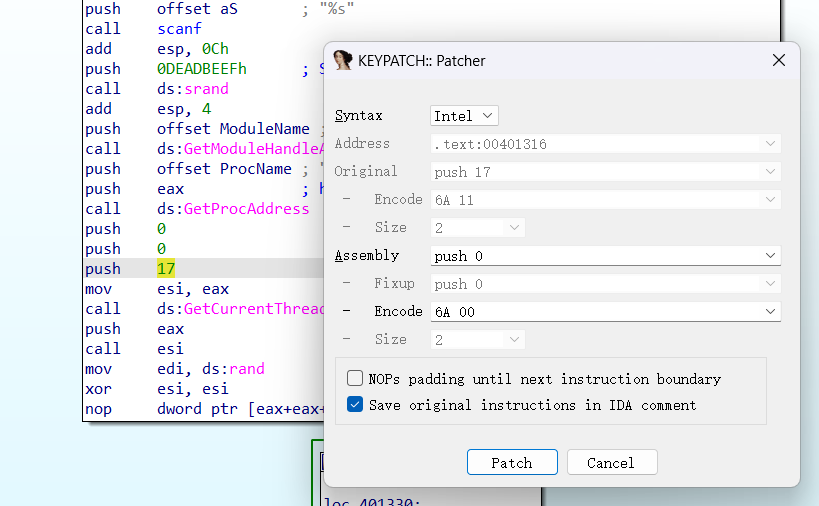Expand the Encode 6A 00 dropdown
819x506 pixels.
(x=769, y=312)
